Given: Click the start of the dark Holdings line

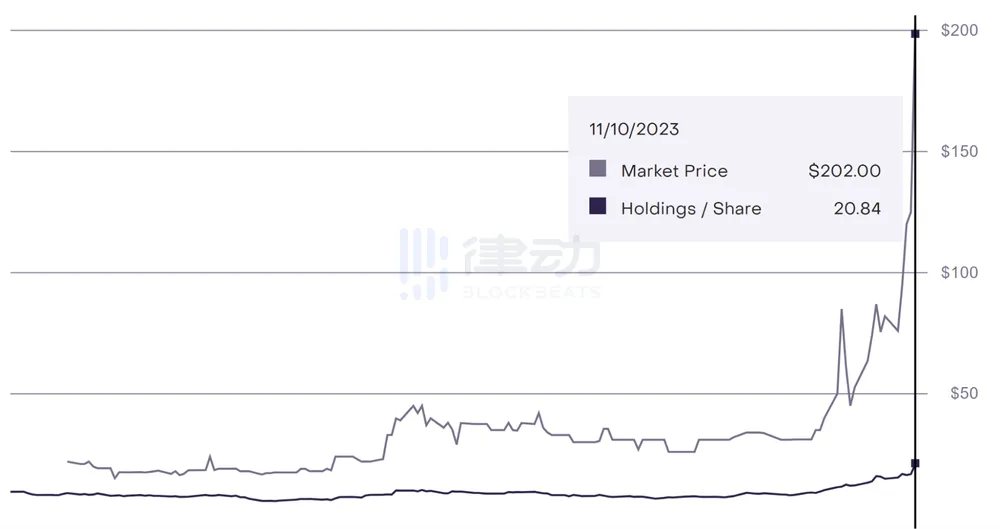Looking at the screenshot, I should point(12,492).
